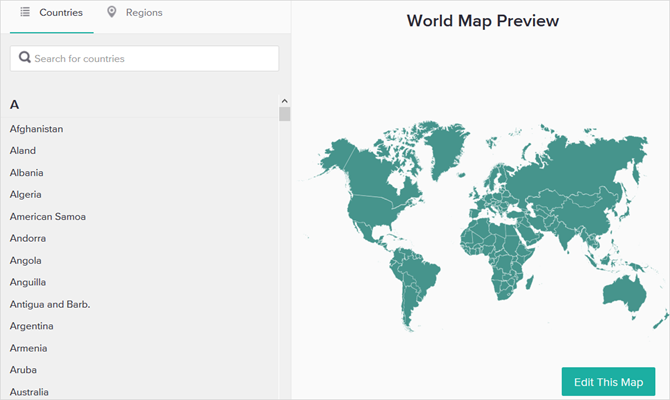The image size is (670, 400).
Task: Click the magnifying glass search icon
Action: (25, 57)
